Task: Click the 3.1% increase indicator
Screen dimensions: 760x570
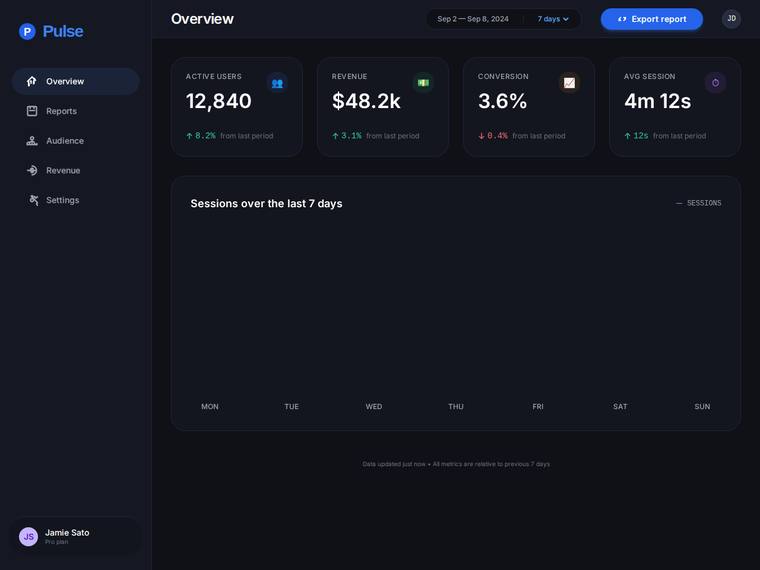Action: 347,136
